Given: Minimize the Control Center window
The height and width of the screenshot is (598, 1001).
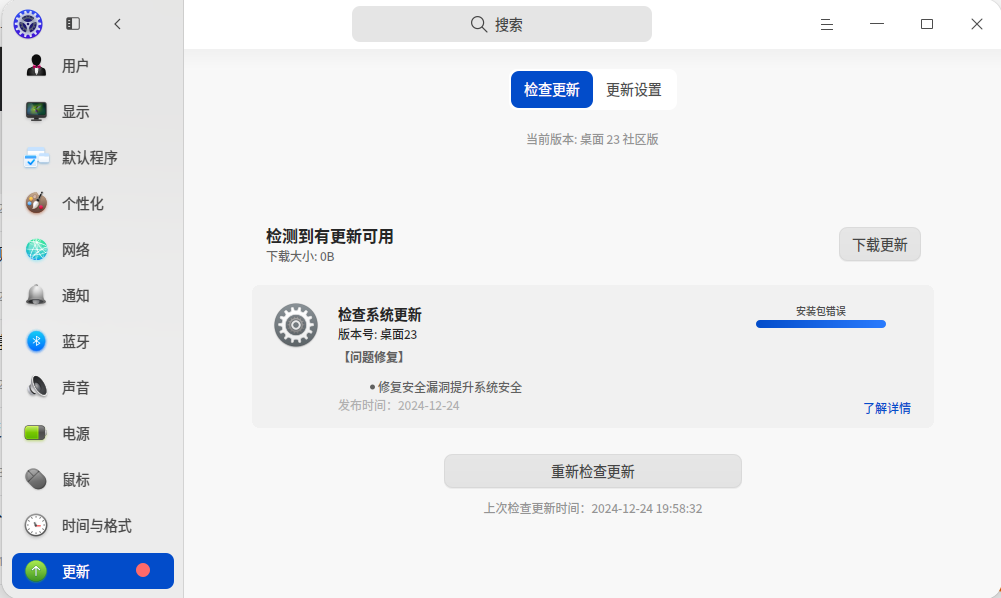Looking at the screenshot, I should pos(877,24).
